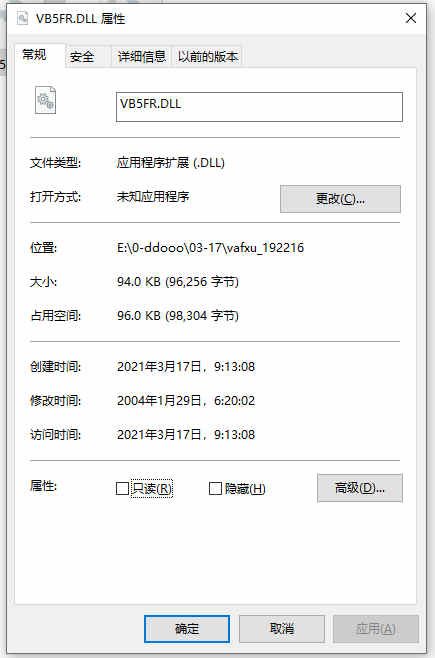435x658 pixels.
Task: Go to the 详细信息 tab
Action: (141, 57)
